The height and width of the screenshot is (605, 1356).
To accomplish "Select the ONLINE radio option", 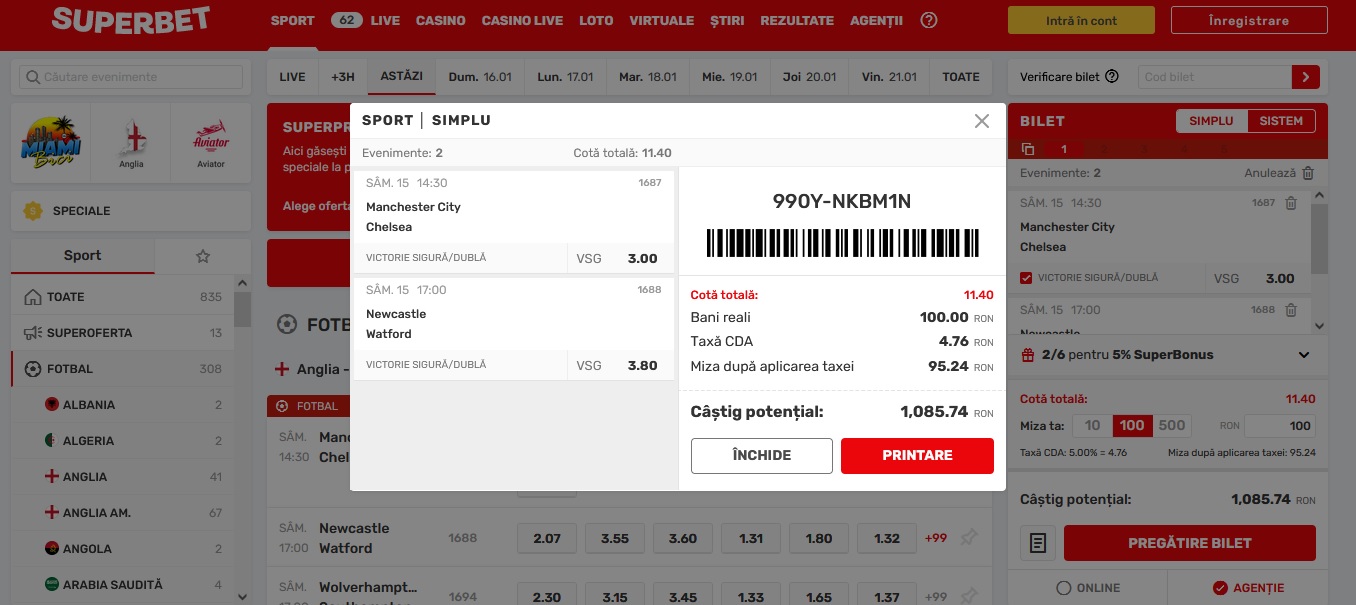I will [1063, 588].
